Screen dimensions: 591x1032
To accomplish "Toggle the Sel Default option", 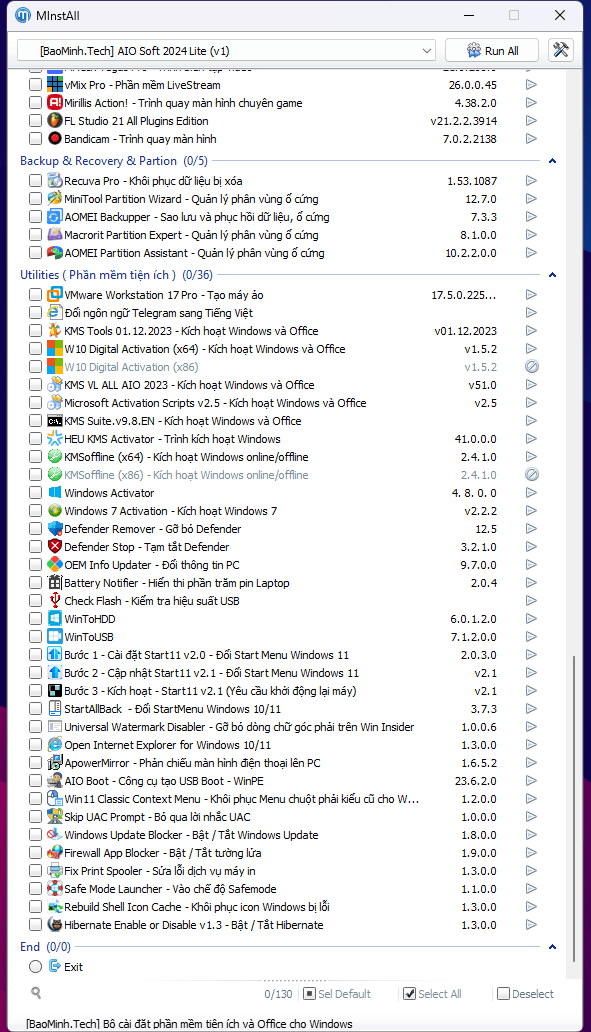I will tap(309, 994).
